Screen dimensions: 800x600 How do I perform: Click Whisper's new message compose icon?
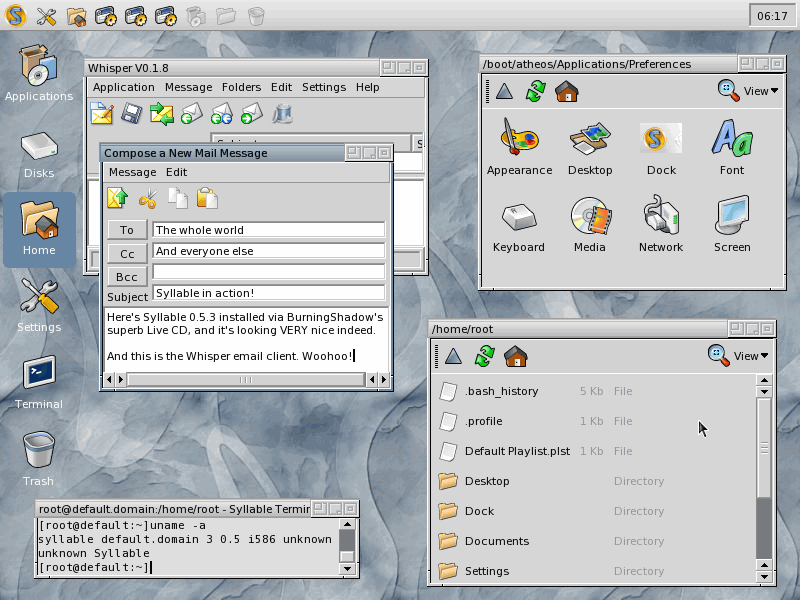102,113
